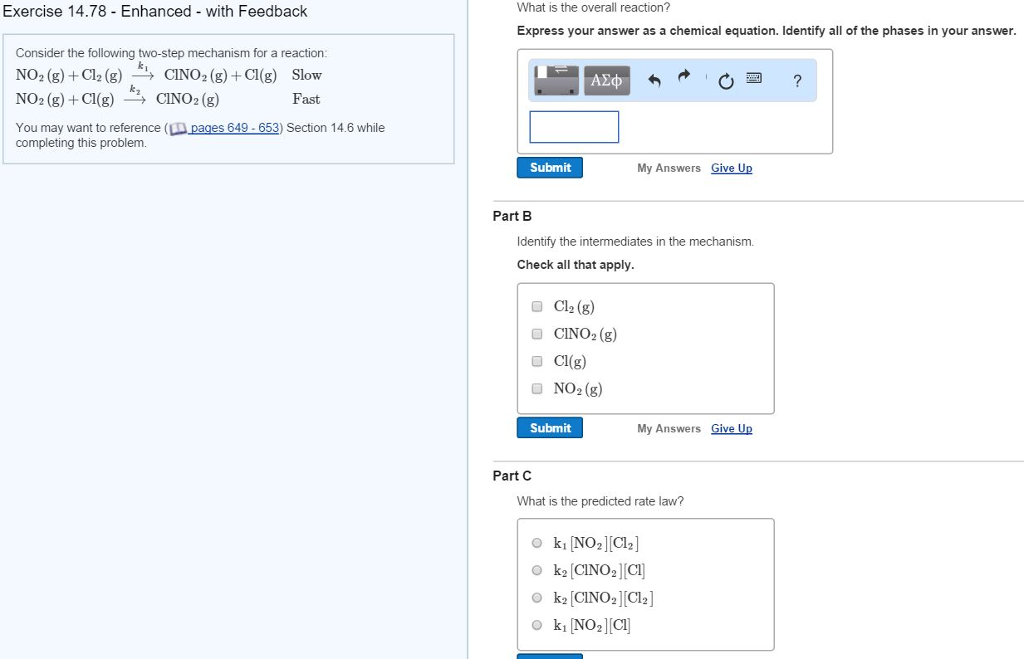Click the undo arrow in the equation editor
1024x659 pixels.
click(x=654, y=80)
